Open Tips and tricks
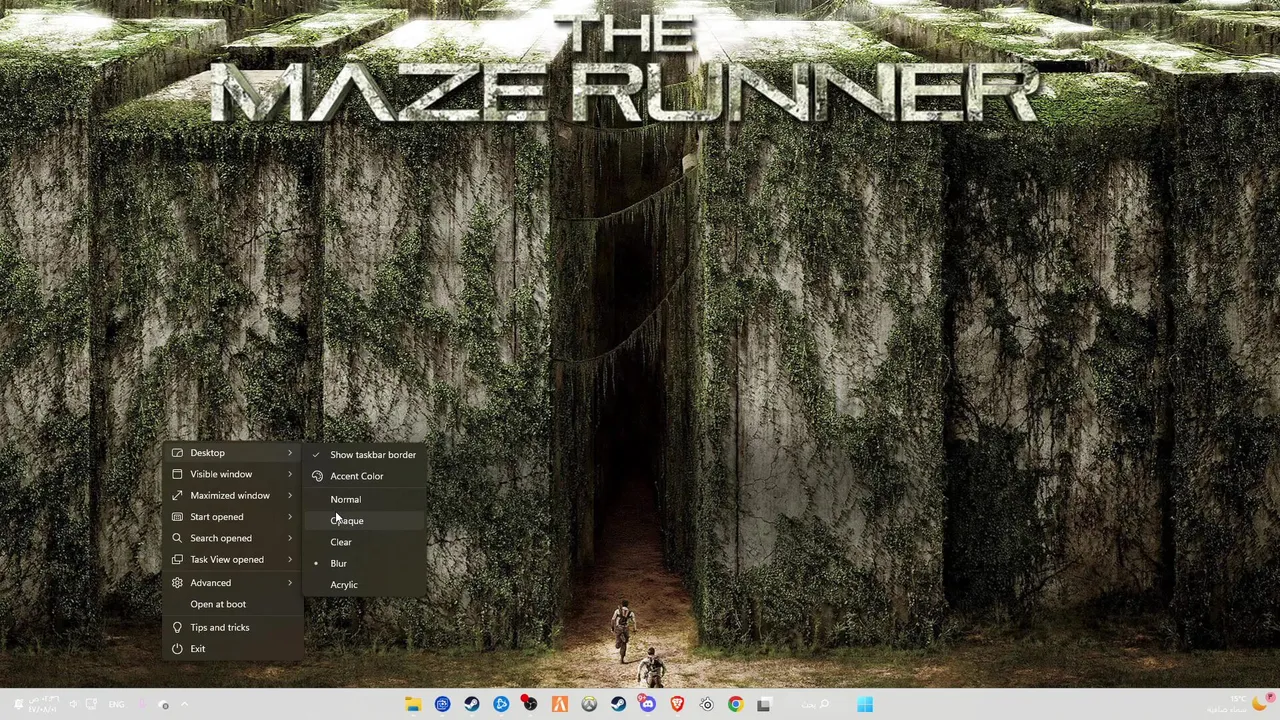1280x720 pixels. pyautogui.click(x=234, y=627)
